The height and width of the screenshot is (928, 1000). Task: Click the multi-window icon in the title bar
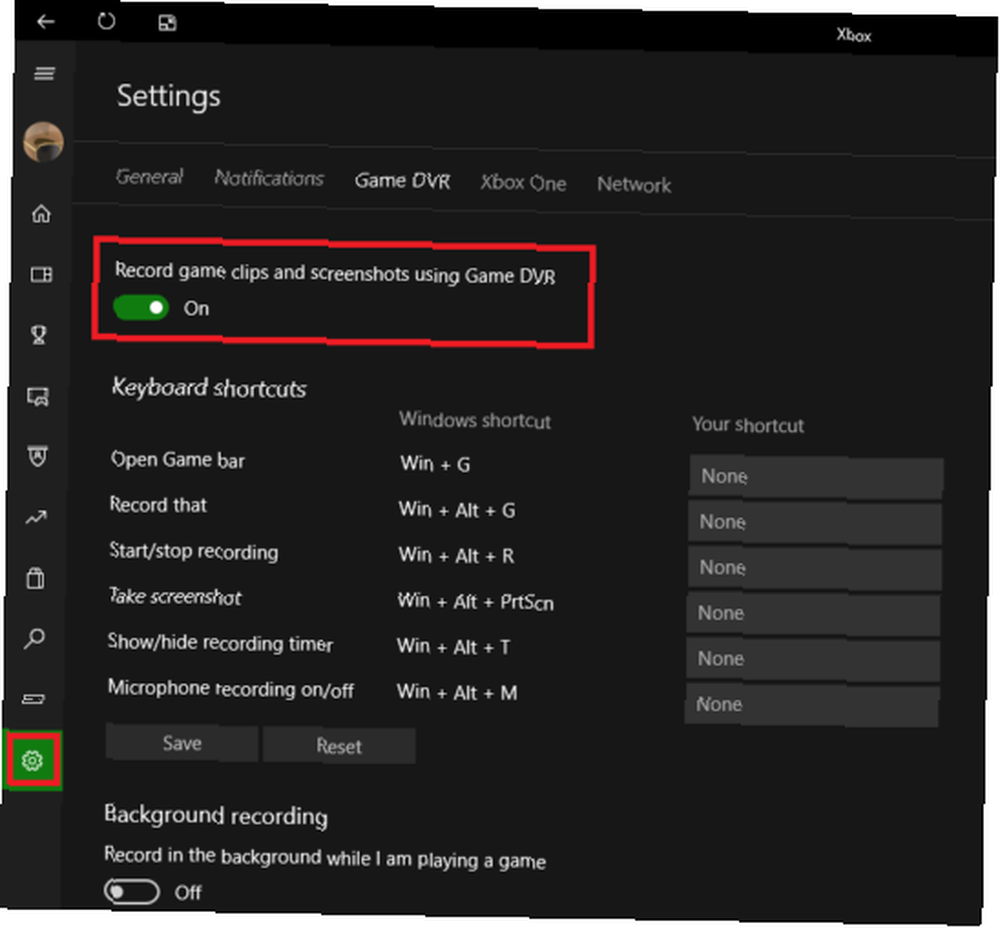pyautogui.click(x=167, y=24)
